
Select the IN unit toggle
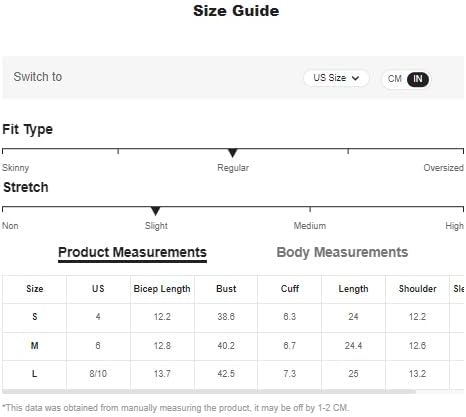click(x=418, y=79)
